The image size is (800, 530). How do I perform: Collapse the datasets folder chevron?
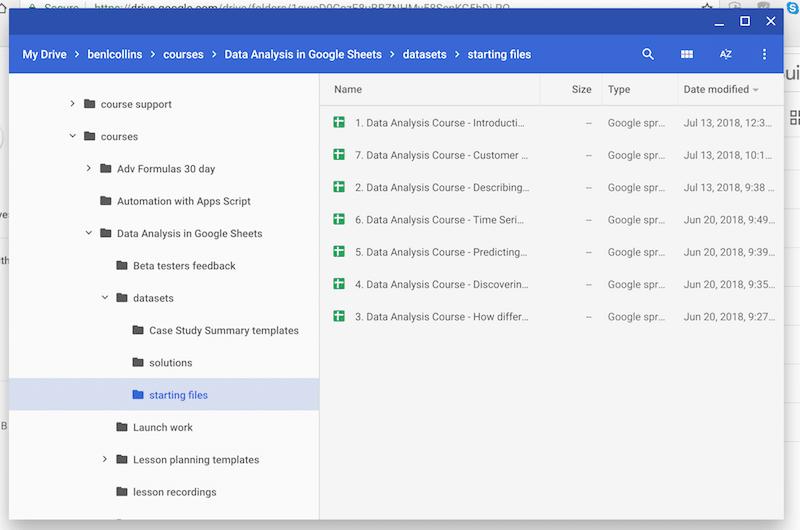coord(105,297)
